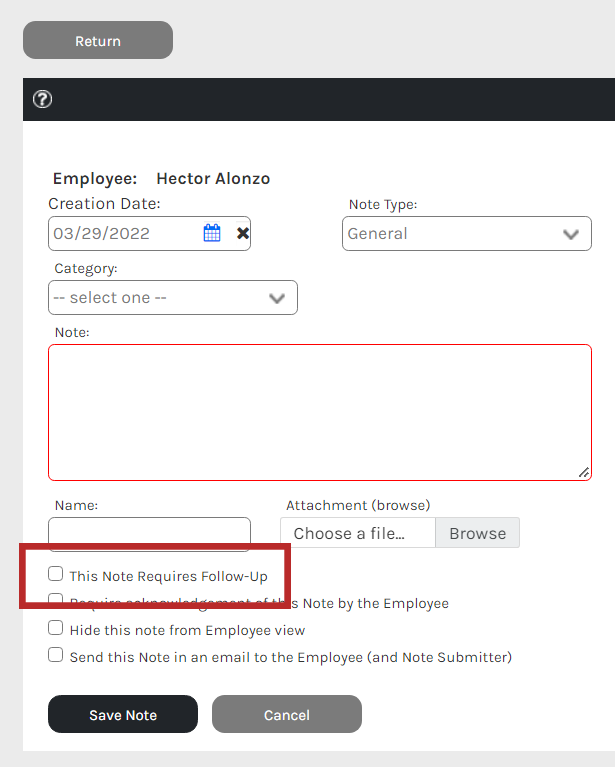Click the Attachment (browse) label
Image resolution: width=615 pixels, height=767 pixels.
pyautogui.click(x=358, y=505)
